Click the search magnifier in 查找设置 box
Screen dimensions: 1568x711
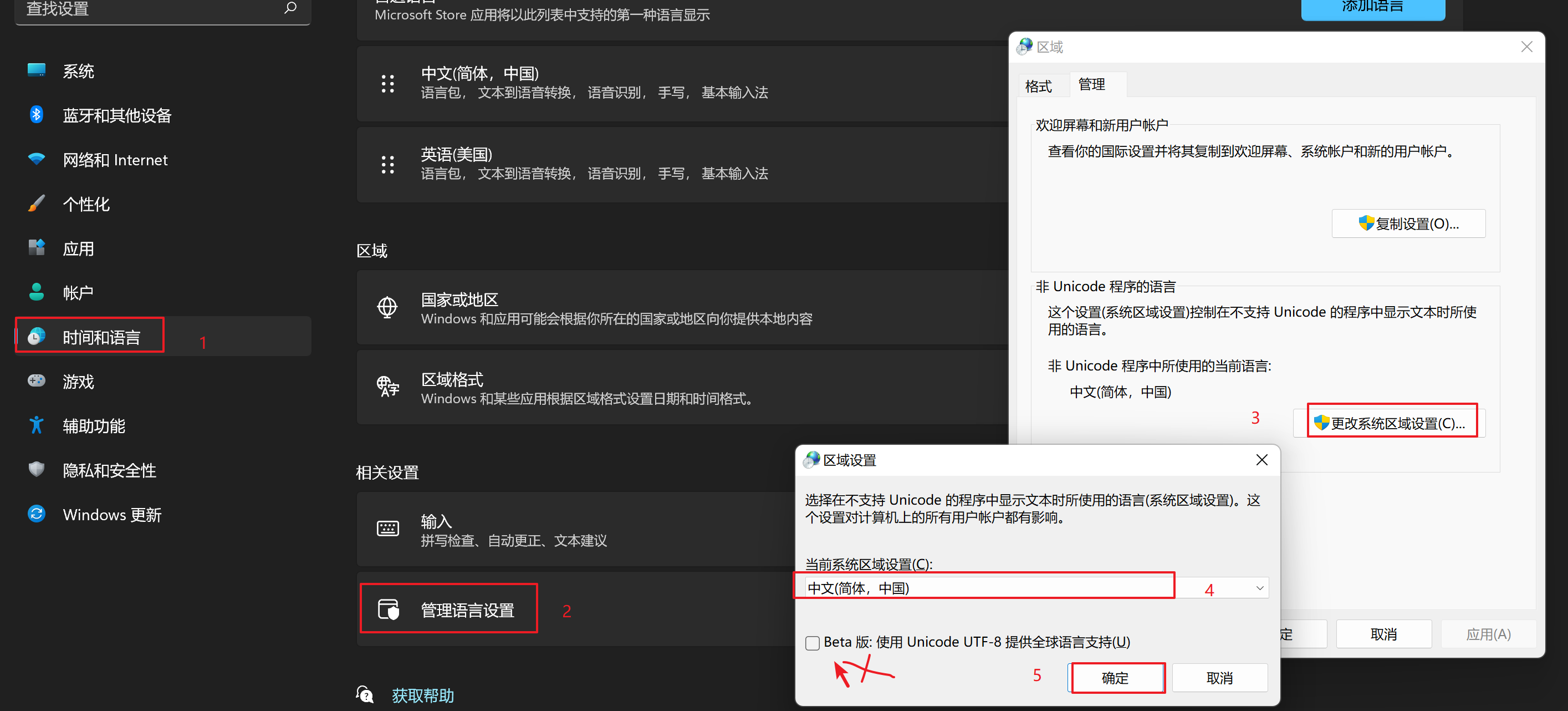pyautogui.click(x=290, y=8)
